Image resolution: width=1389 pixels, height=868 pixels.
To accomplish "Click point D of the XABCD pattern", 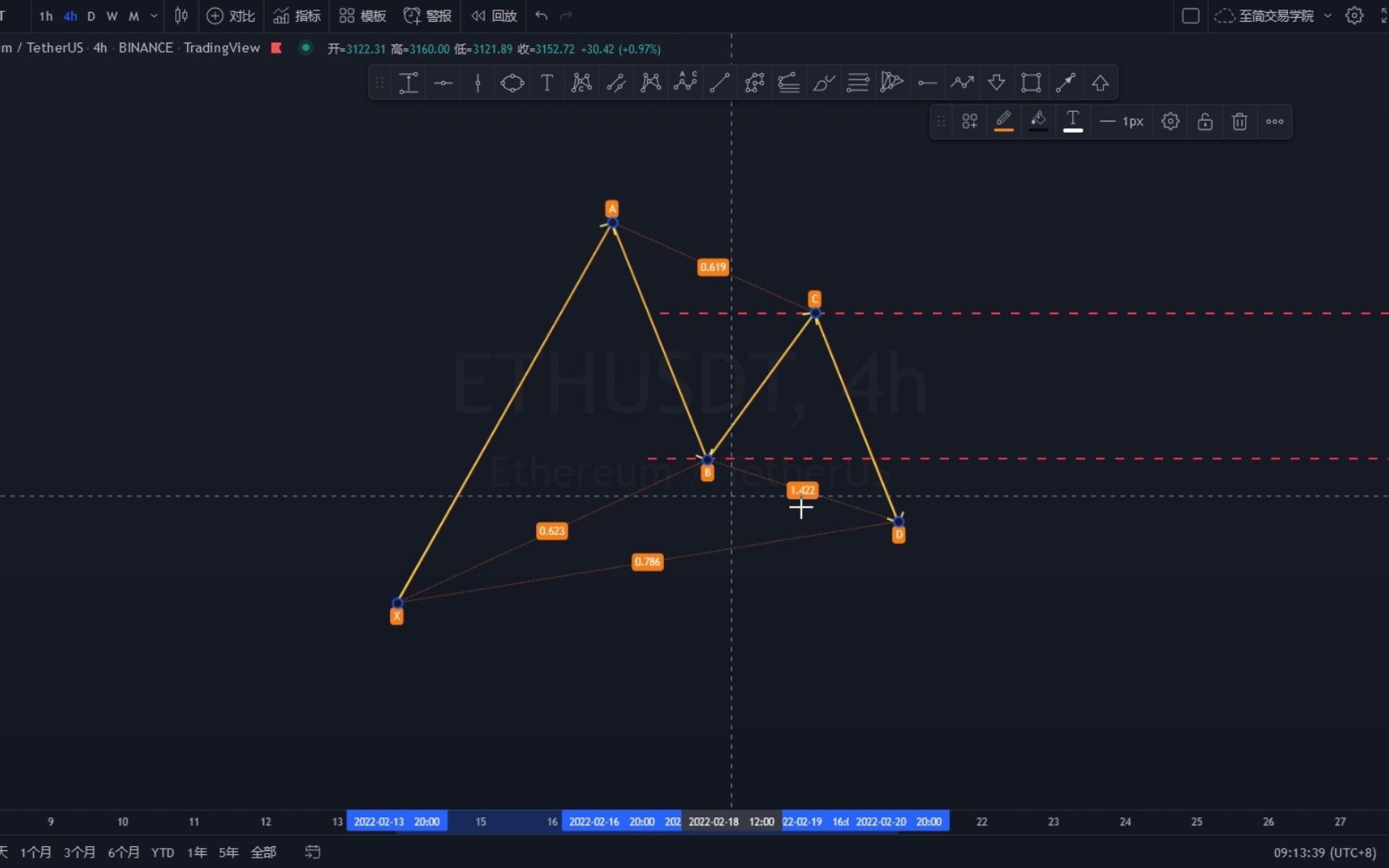I will tap(899, 522).
